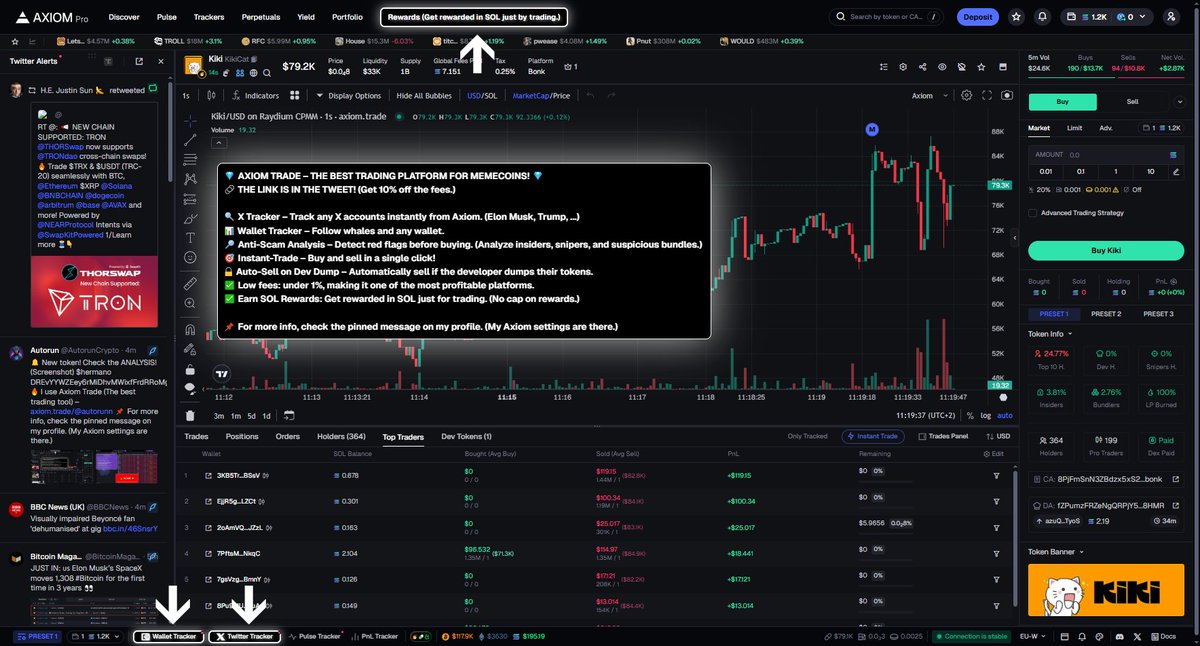Toggle token visibility eye icon
The width and height of the screenshot is (1200, 646).
[942, 67]
